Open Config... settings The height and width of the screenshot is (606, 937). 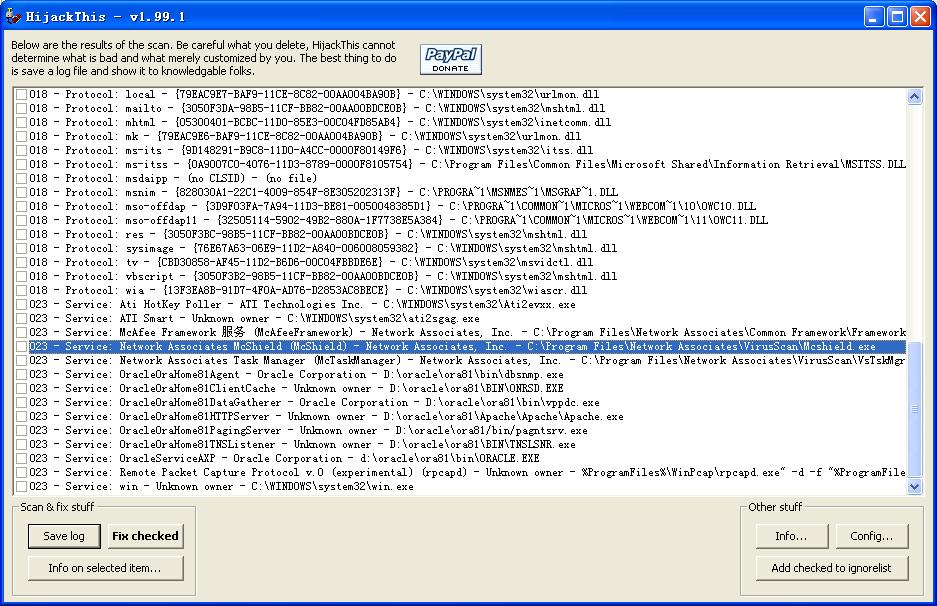coord(872,536)
